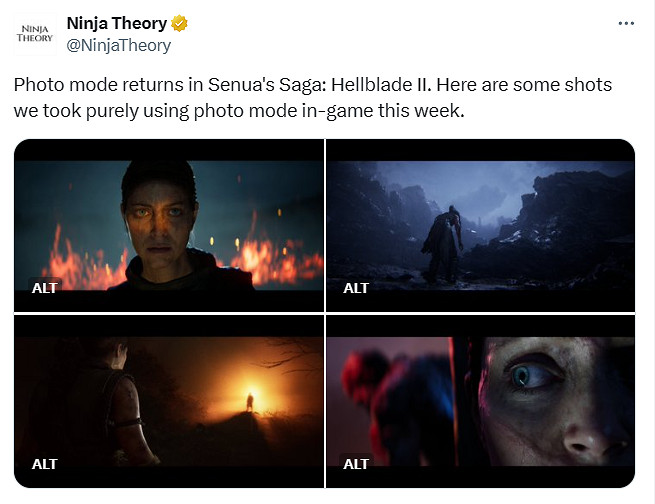This screenshot has height=504, width=655.
Task: Open the Ninja Theory profile avatar
Action: (x=35, y=34)
